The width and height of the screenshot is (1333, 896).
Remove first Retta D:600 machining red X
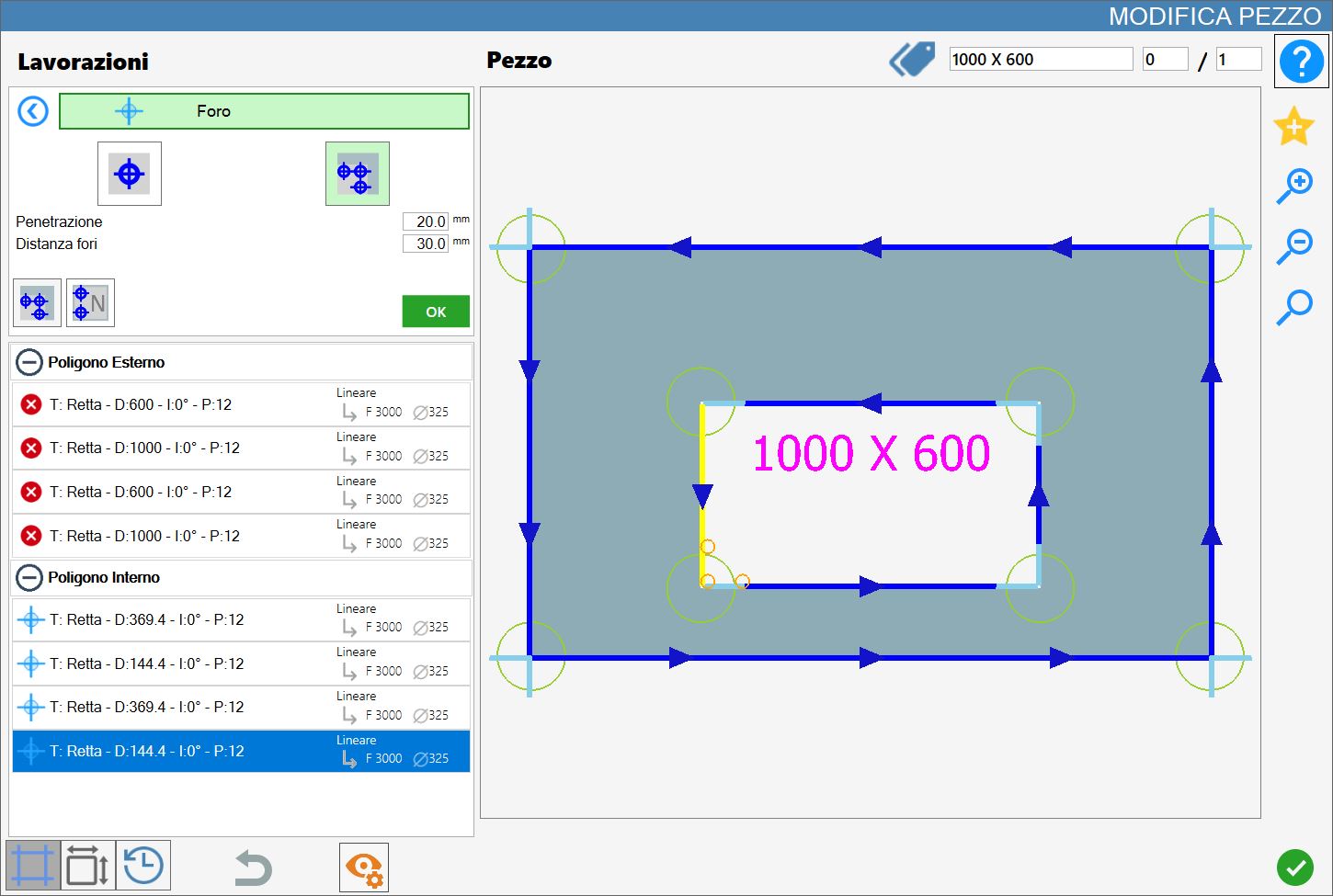point(31,404)
